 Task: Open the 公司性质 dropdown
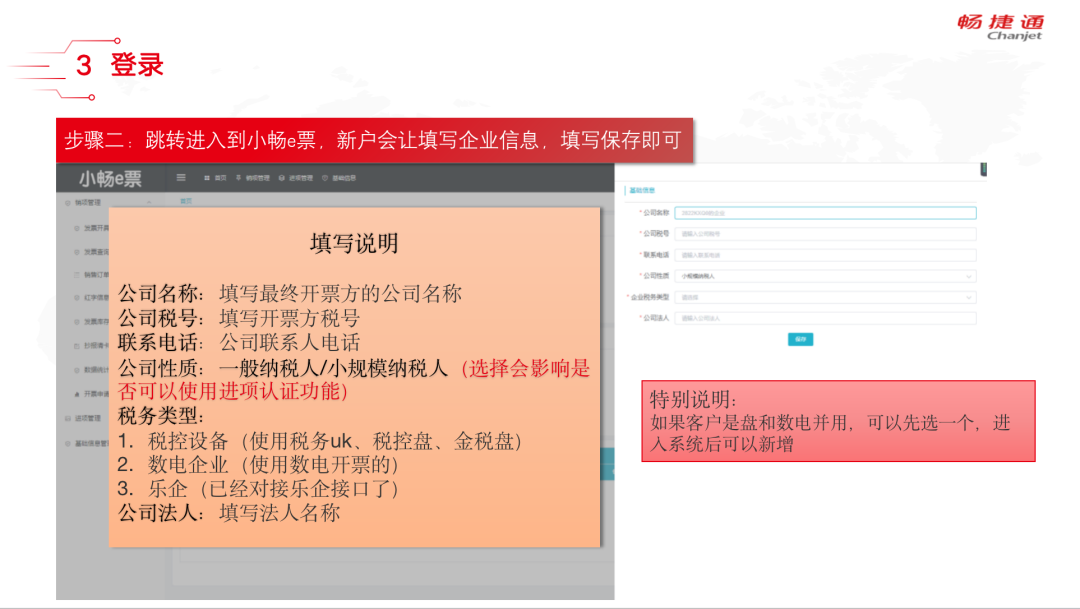pyautogui.click(x=825, y=276)
